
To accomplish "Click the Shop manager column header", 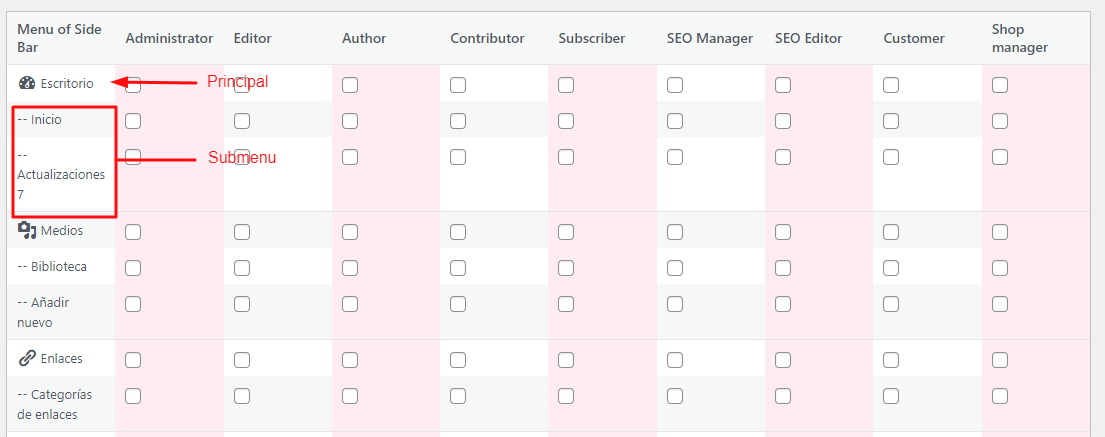I will point(1020,38).
